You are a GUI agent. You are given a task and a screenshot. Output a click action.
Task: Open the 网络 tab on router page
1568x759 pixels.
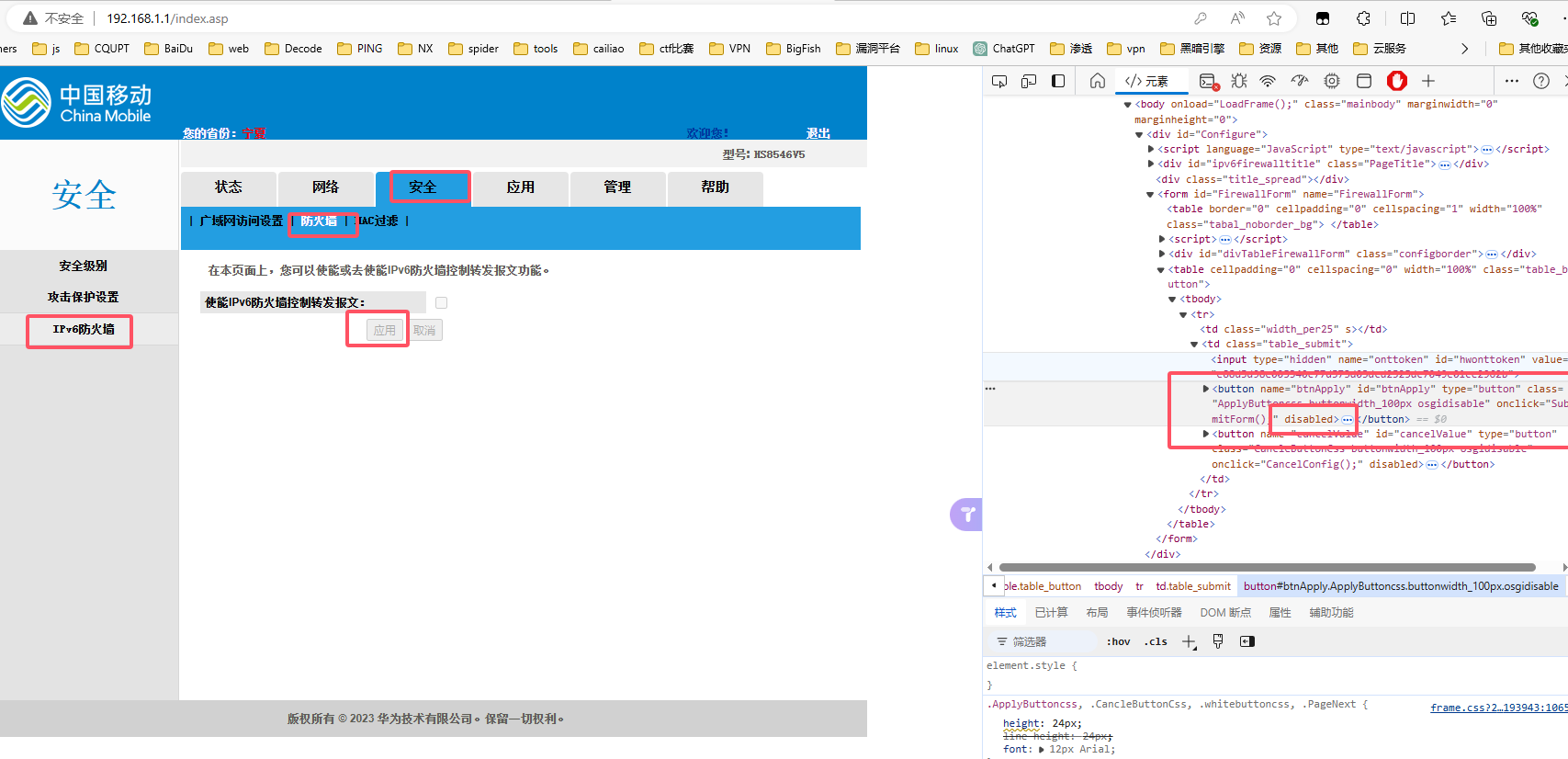pos(326,187)
